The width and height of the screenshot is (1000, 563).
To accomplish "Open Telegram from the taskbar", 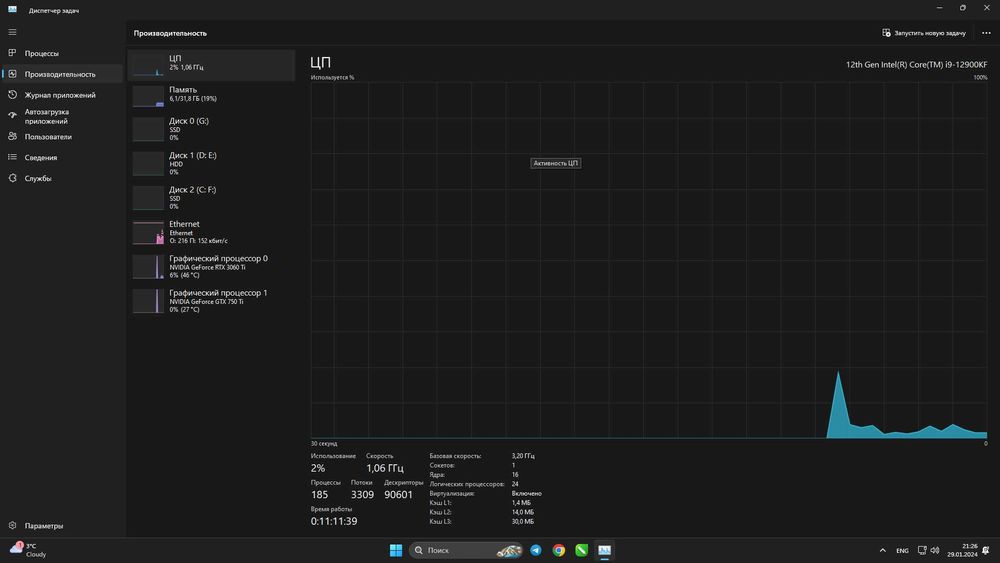I will [x=536, y=550].
